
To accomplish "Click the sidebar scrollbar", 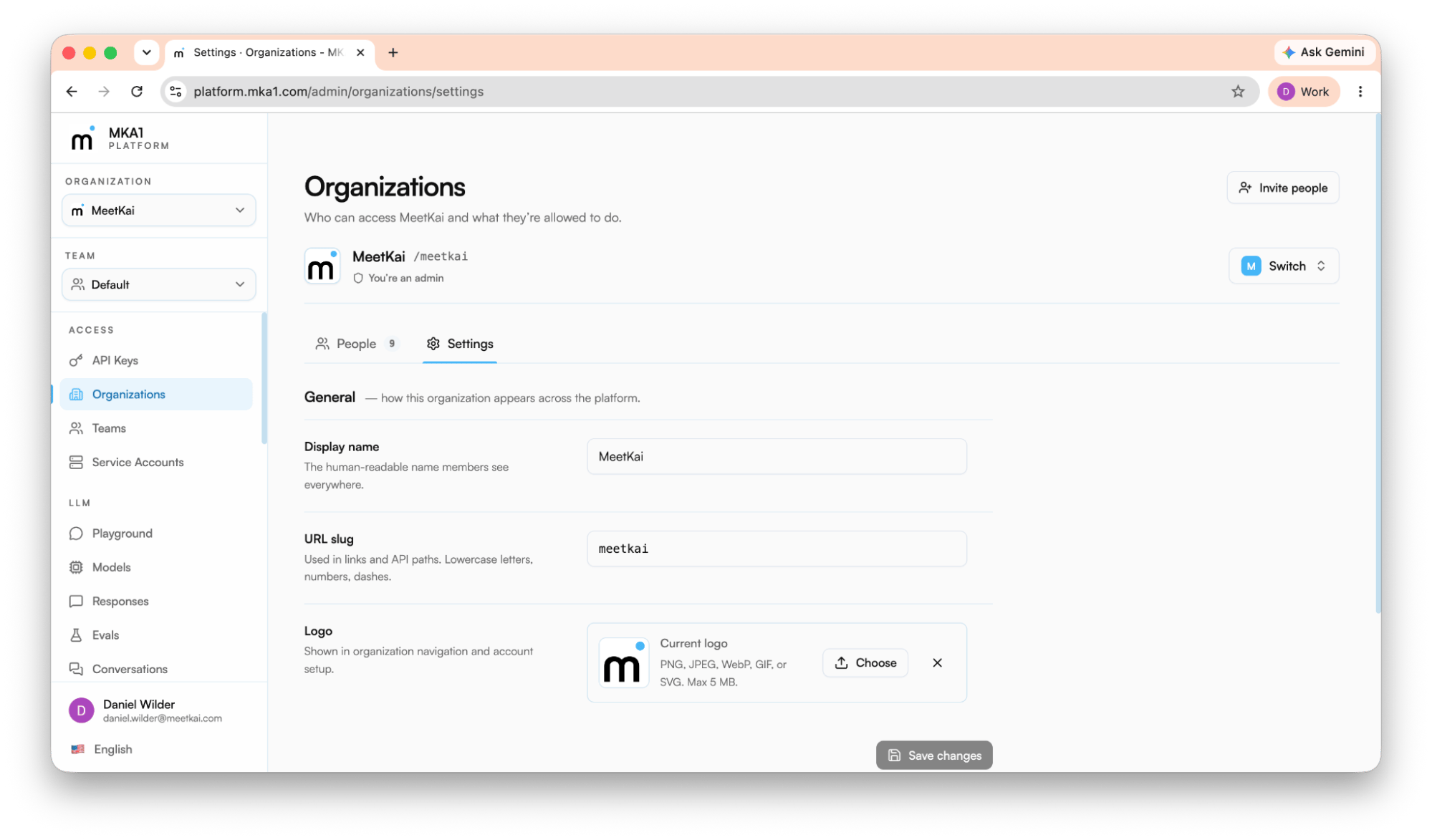I will pyautogui.click(x=264, y=377).
